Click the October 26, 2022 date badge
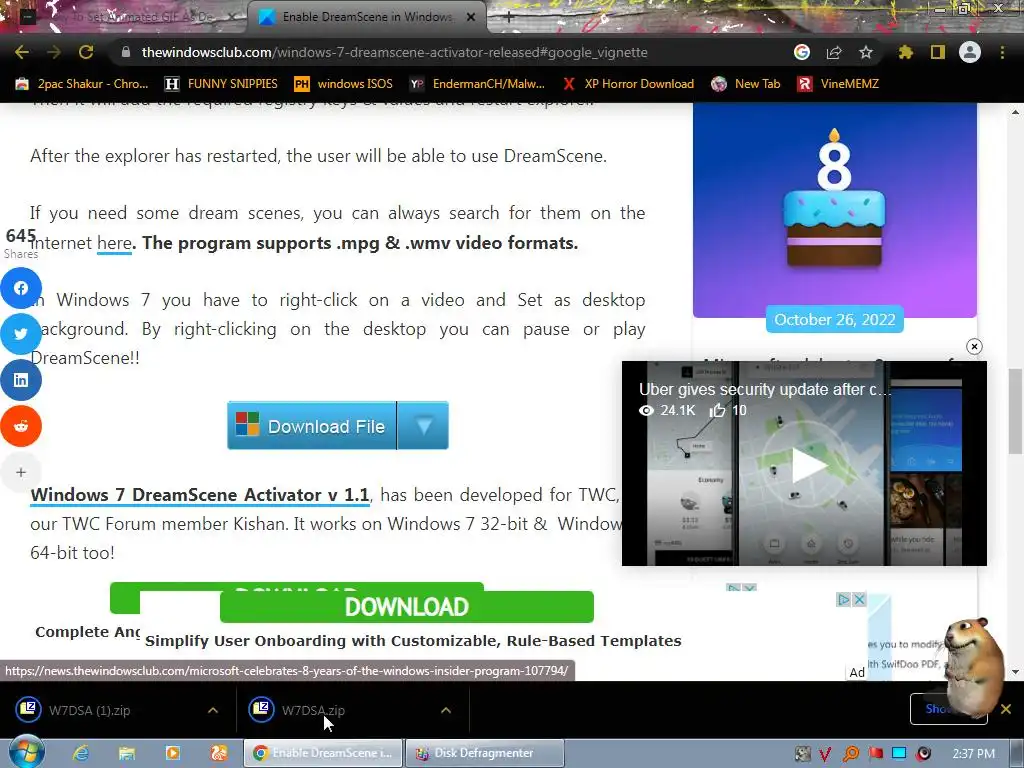This screenshot has width=1024, height=768. [x=835, y=319]
